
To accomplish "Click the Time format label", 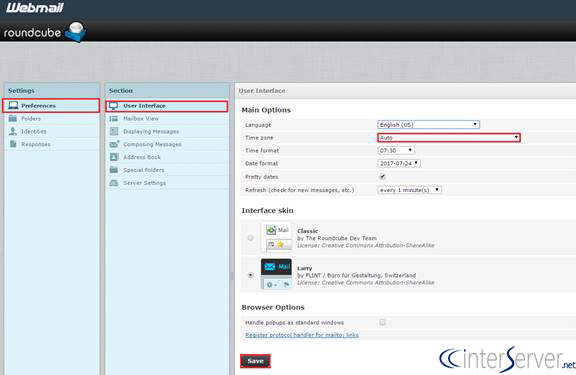I will click(262, 150).
